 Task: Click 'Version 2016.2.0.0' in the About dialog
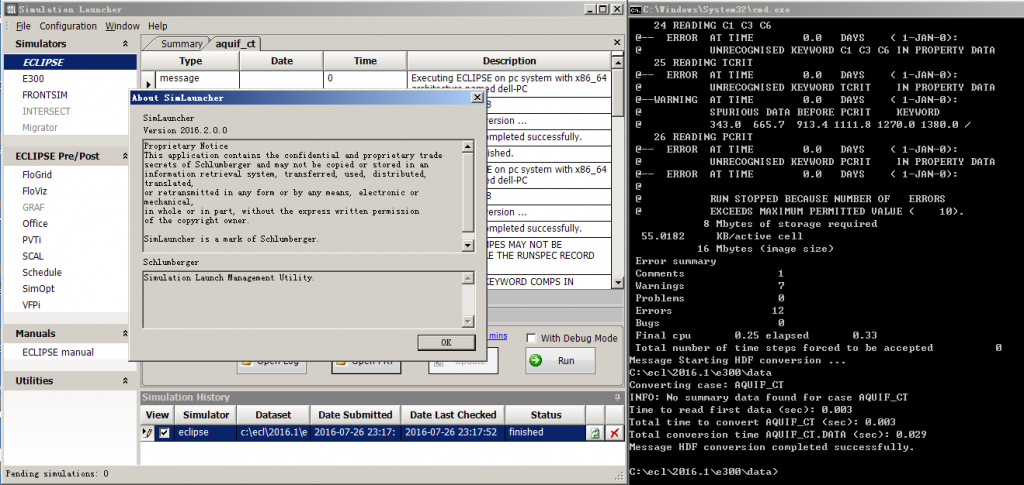pyautogui.click(x=185, y=131)
